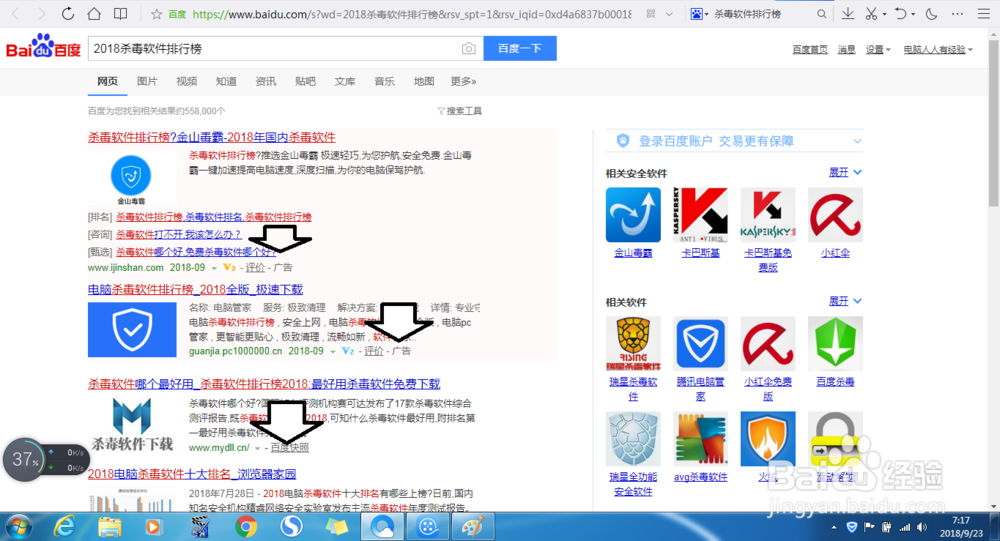This screenshot has height=541, width=1000.
Task: Open result 2018电脑杀毒软件十大排名_浏览器家园
Action: (x=192, y=474)
